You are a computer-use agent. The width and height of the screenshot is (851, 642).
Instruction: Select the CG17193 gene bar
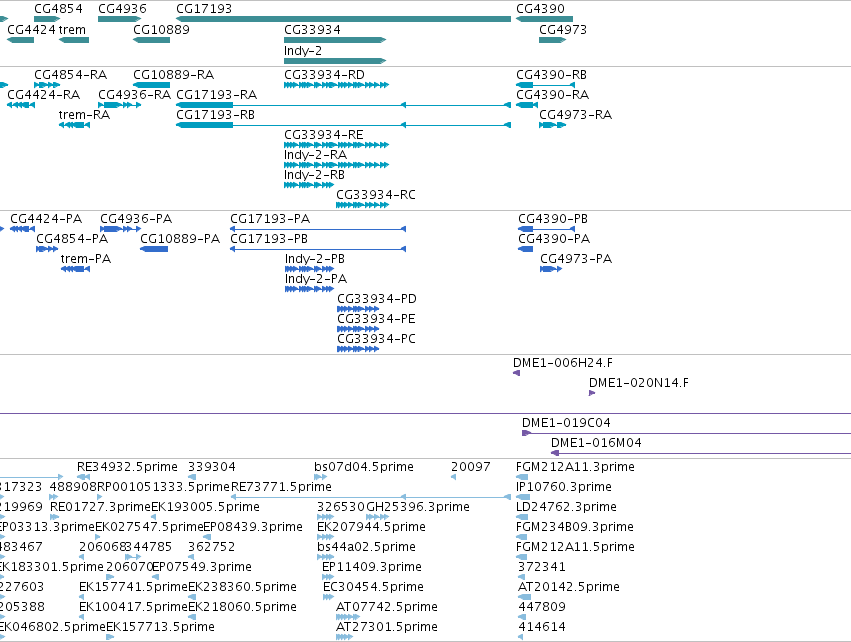(x=344, y=19)
